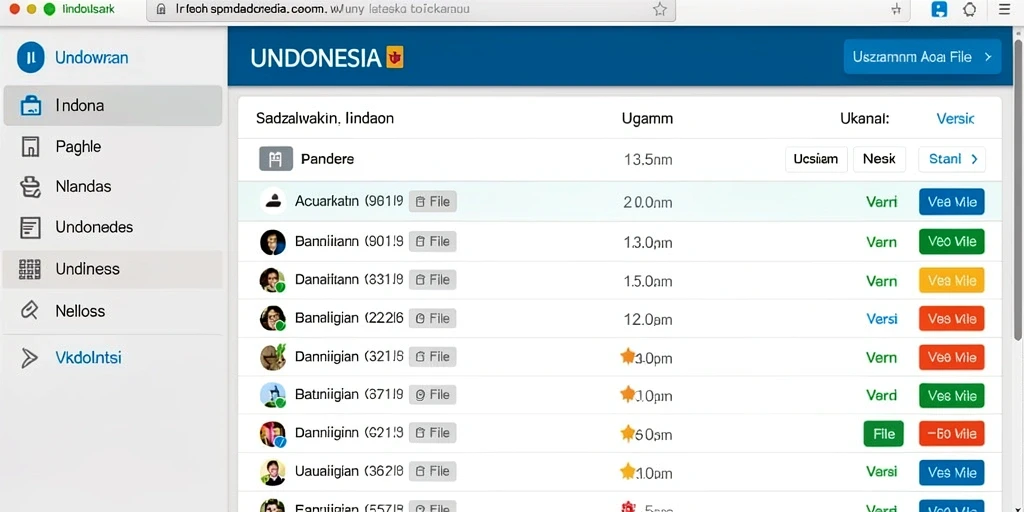Click the pin icon in browser toolbar
The height and width of the screenshot is (512, 1024).
896,9
